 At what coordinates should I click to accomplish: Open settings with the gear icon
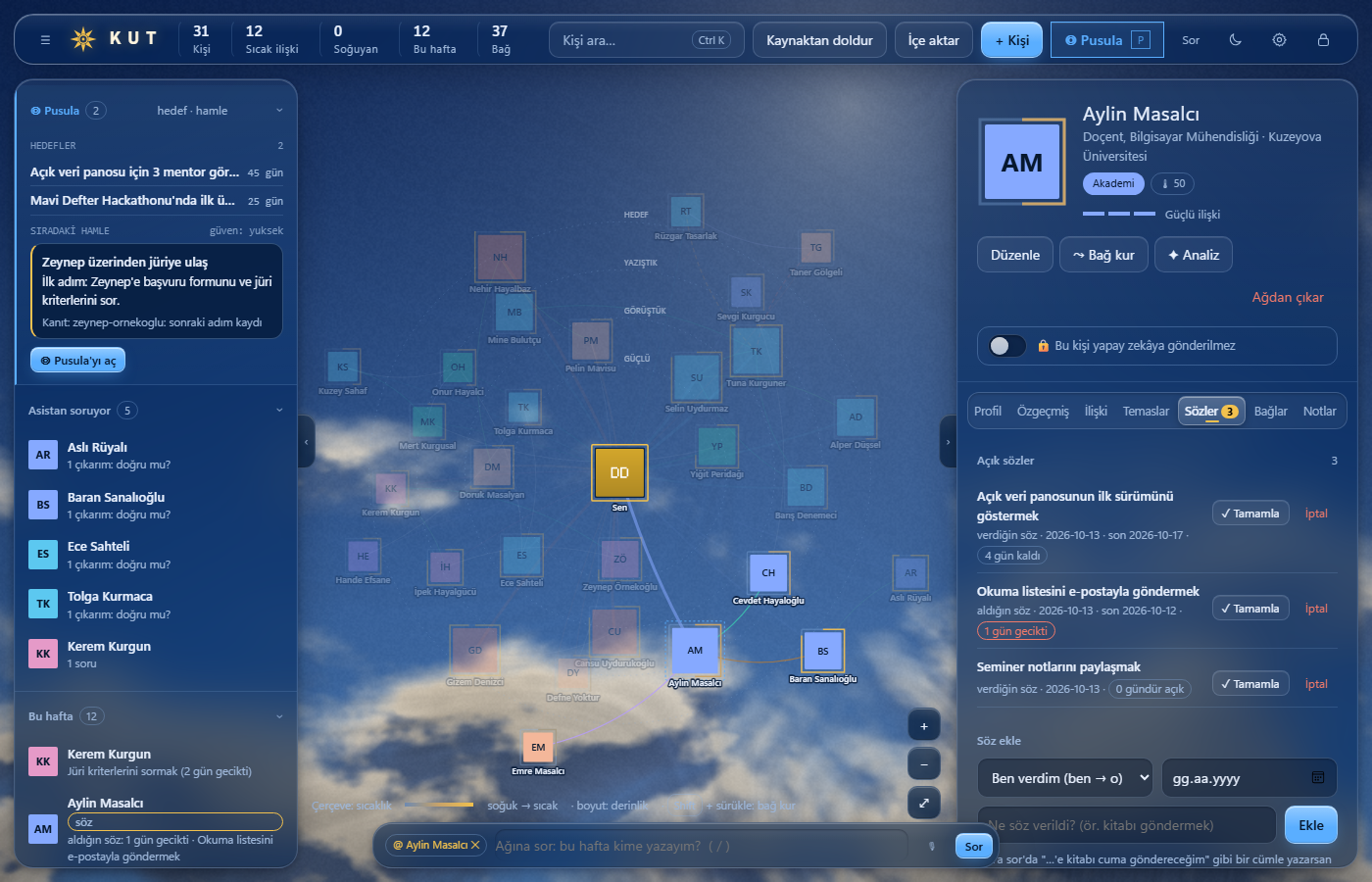[x=1279, y=40]
